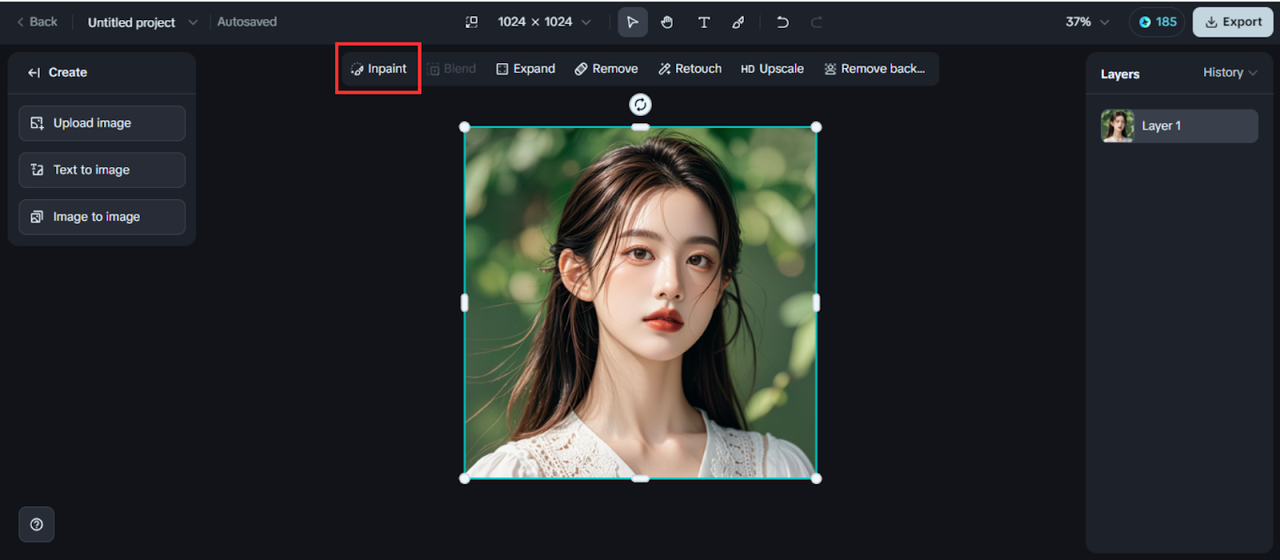Choose Image to image
This screenshot has width=1280, height=560.
click(102, 217)
